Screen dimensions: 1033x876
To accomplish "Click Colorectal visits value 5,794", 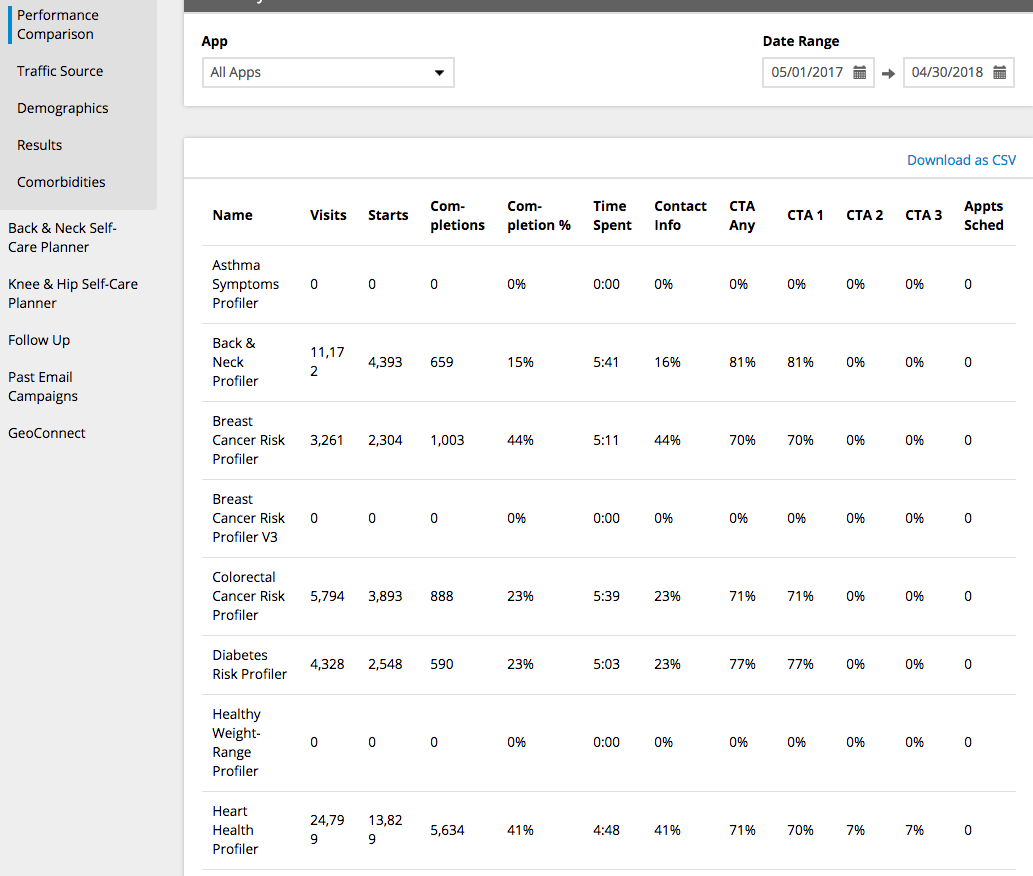I will pos(327,596).
